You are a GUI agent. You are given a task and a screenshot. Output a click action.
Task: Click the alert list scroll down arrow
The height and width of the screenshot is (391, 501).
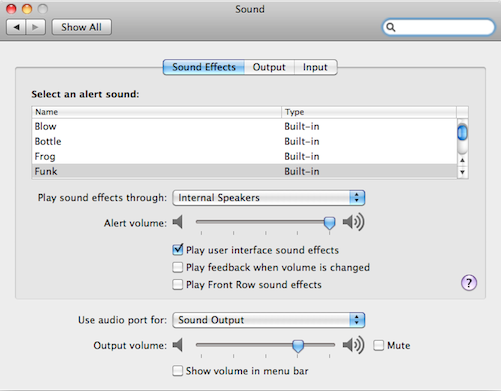[x=462, y=172]
